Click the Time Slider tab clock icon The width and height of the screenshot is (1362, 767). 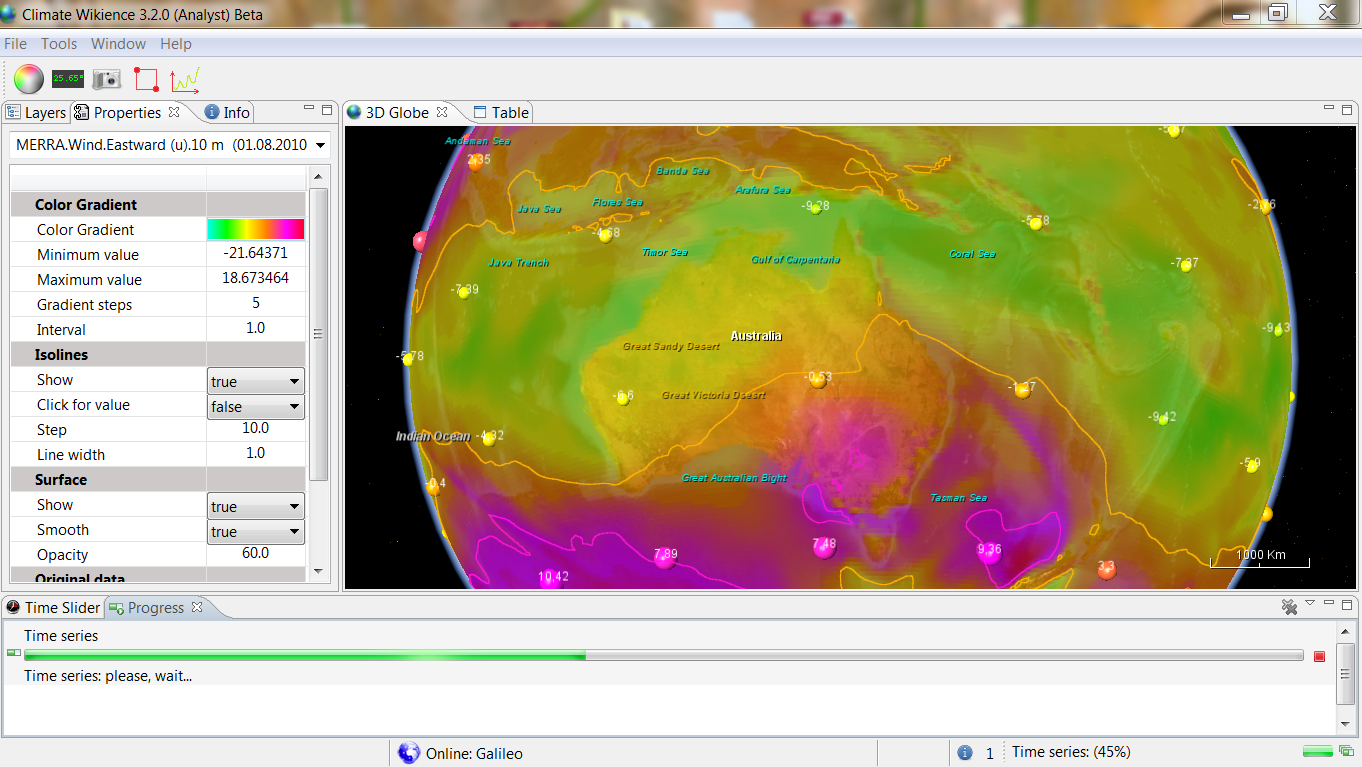(x=13, y=607)
